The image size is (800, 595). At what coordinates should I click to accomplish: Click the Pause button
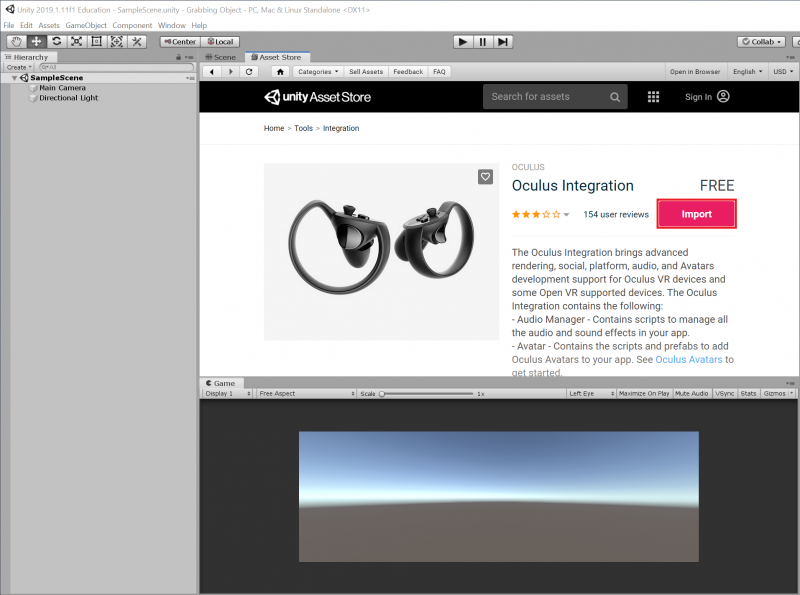pos(483,42)
